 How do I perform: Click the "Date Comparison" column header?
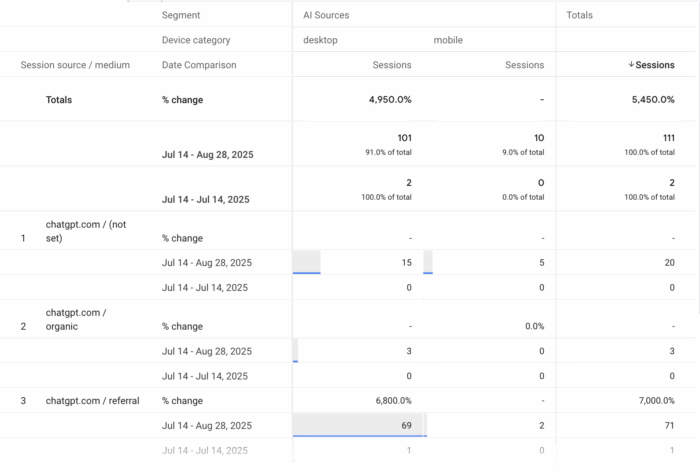[199, 65]
